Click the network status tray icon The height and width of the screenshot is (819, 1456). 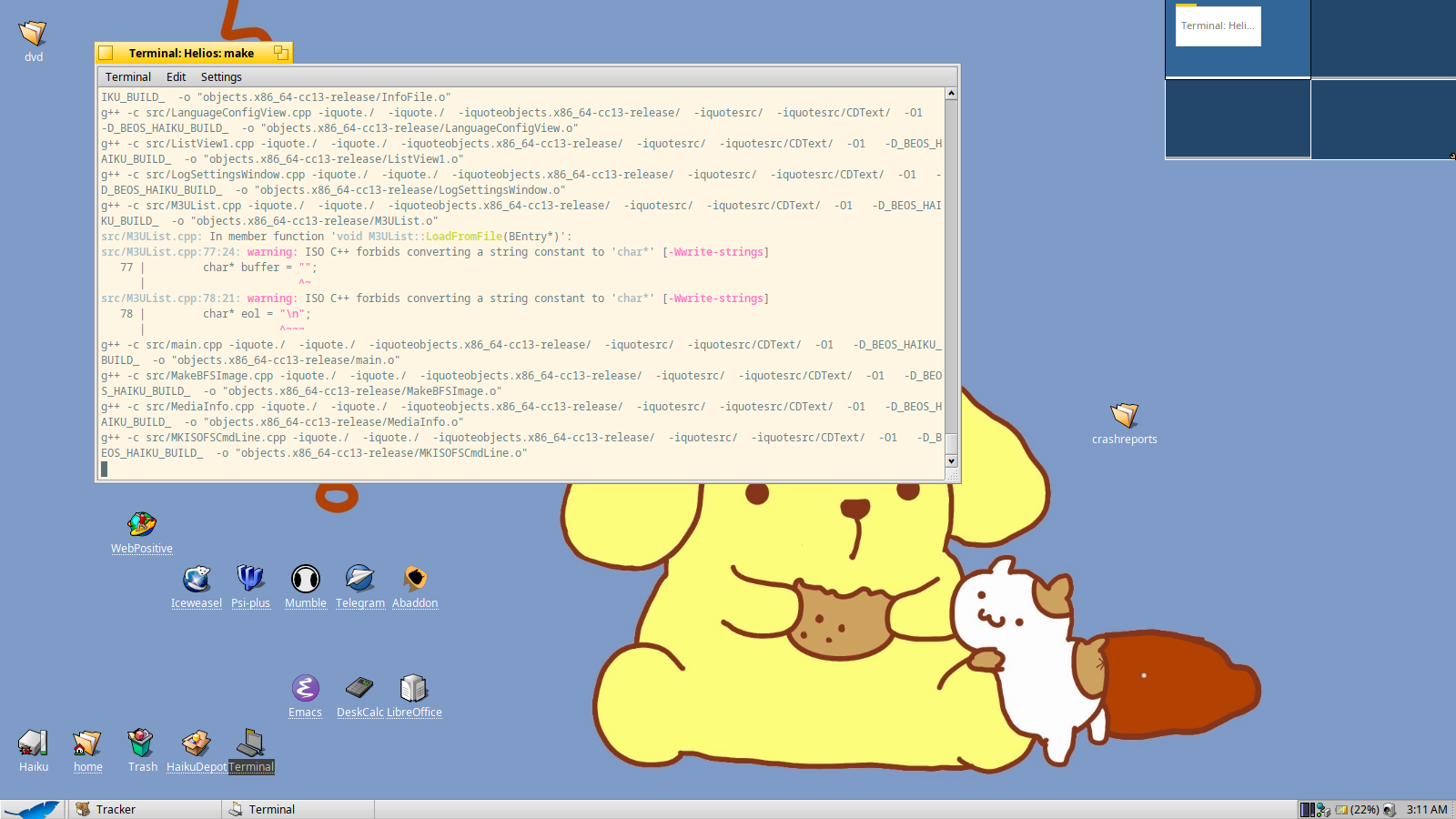(x=1323, y=810)
